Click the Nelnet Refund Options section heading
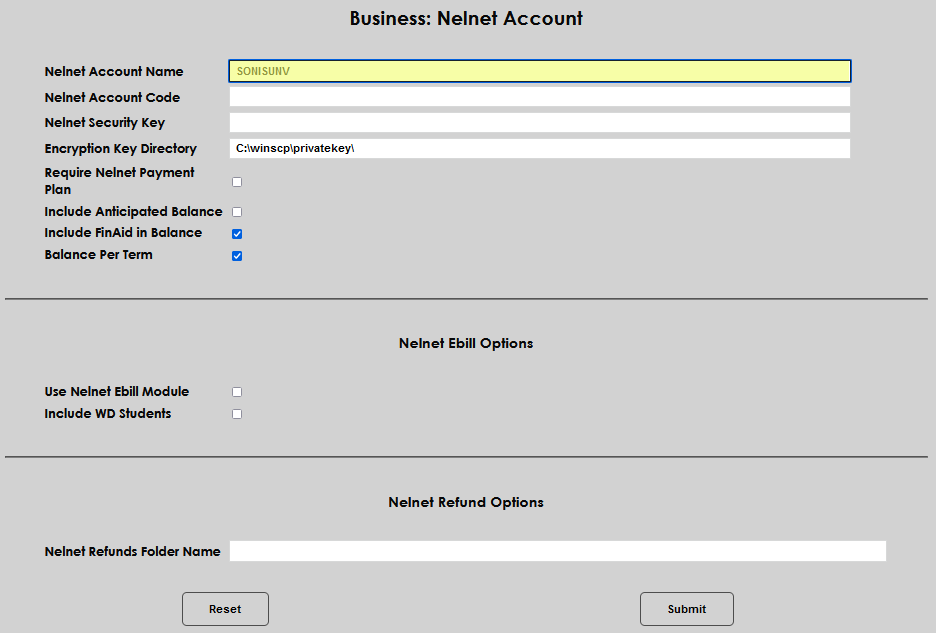Viewport: 936px width, 633px height. [x=465, y=502]
